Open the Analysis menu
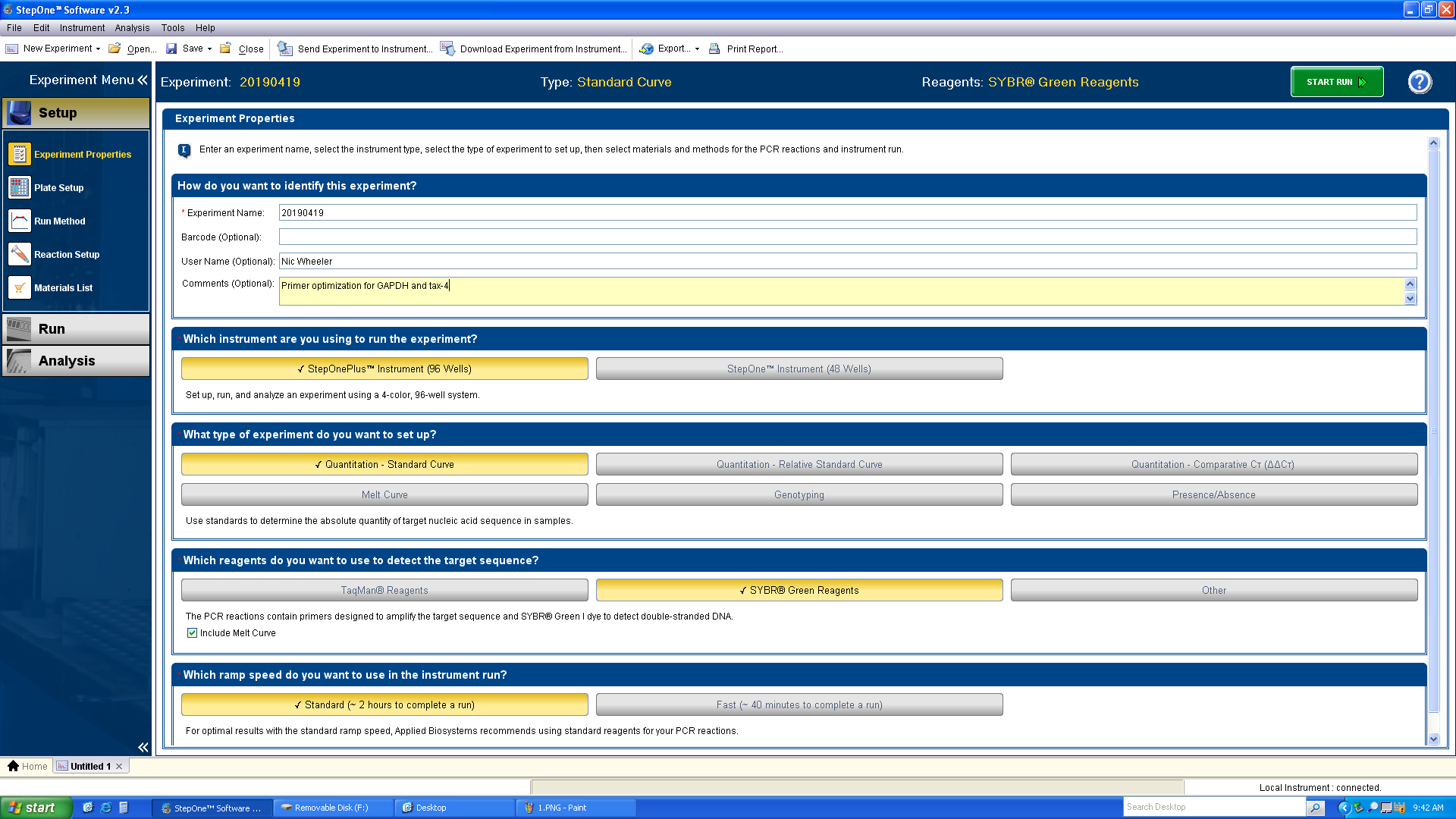Viewport: 1456px width, 819px height. 132,28
